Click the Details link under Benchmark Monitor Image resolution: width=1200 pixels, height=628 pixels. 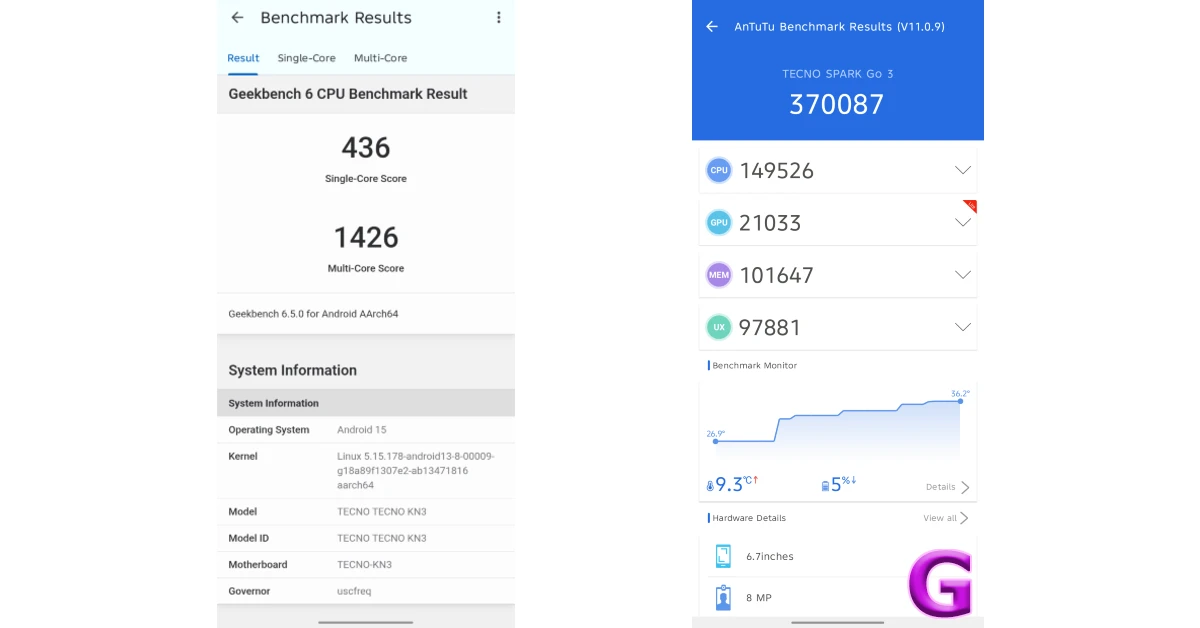tap(940, 487)
